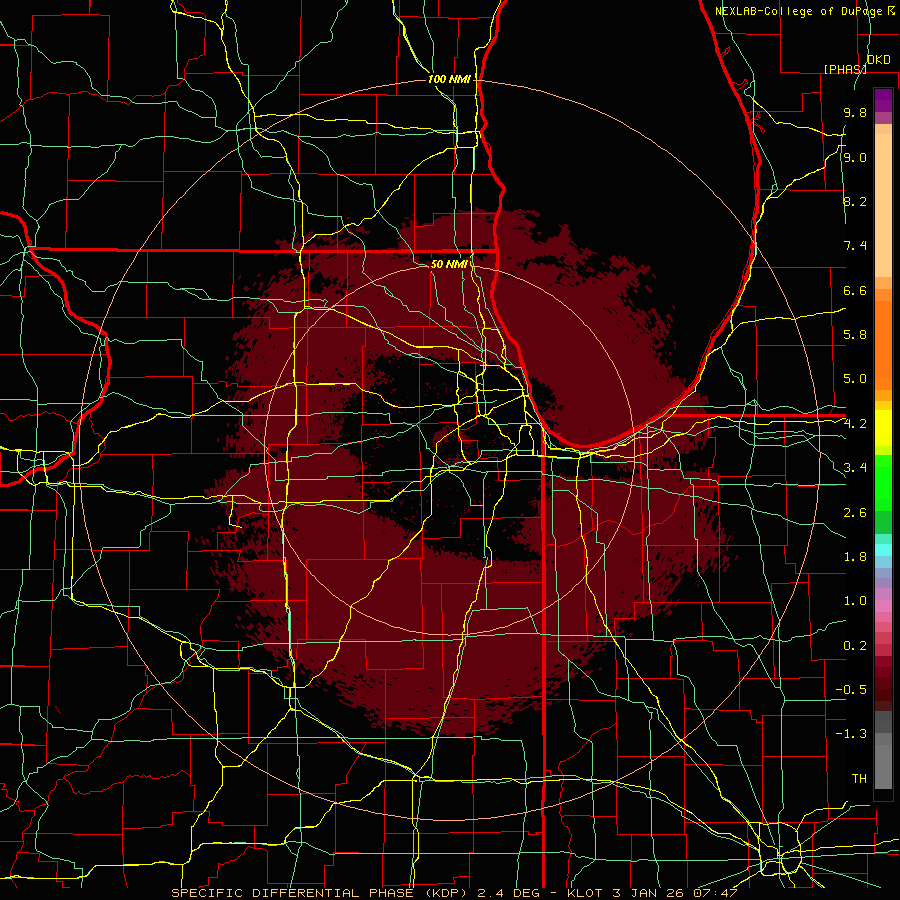Click the 5.8 legend value
This screenshot has width=900, height=900.
point(855,335)
